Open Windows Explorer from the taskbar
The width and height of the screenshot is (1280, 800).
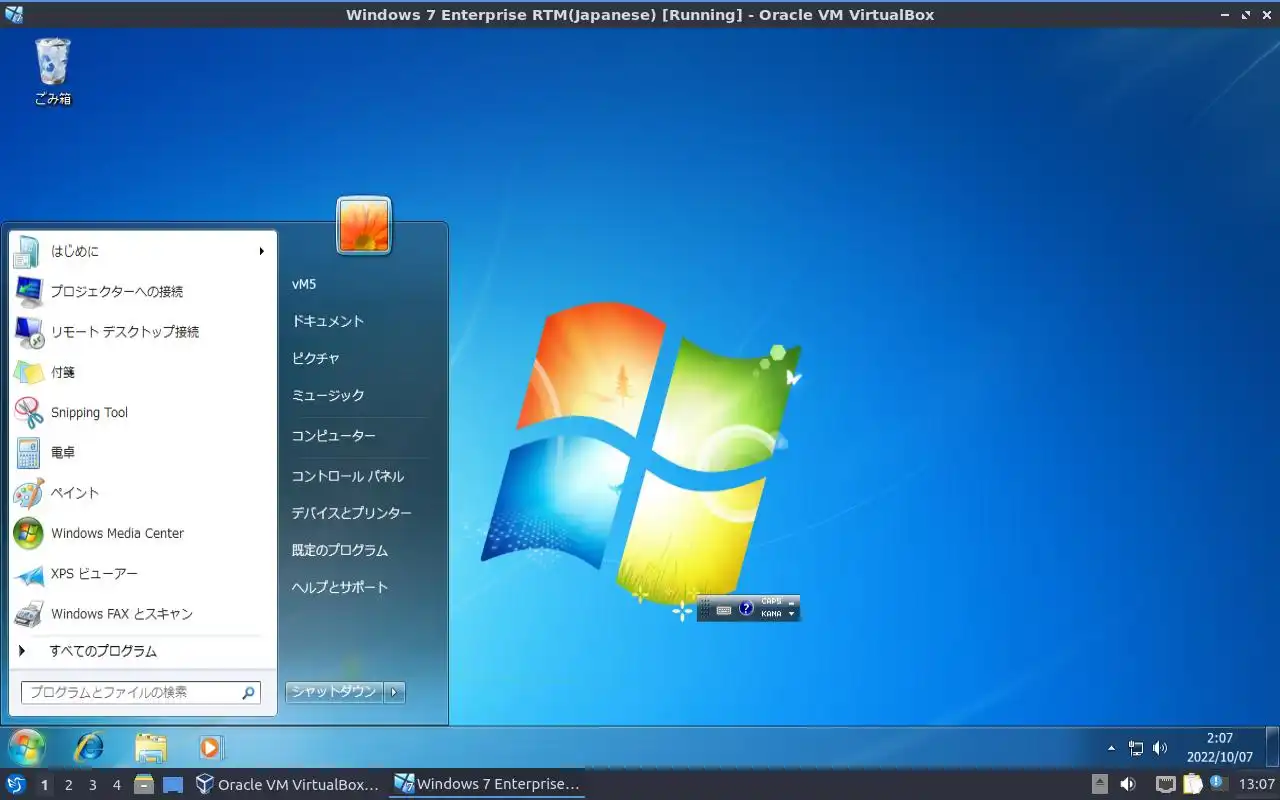tap(151, 747)
